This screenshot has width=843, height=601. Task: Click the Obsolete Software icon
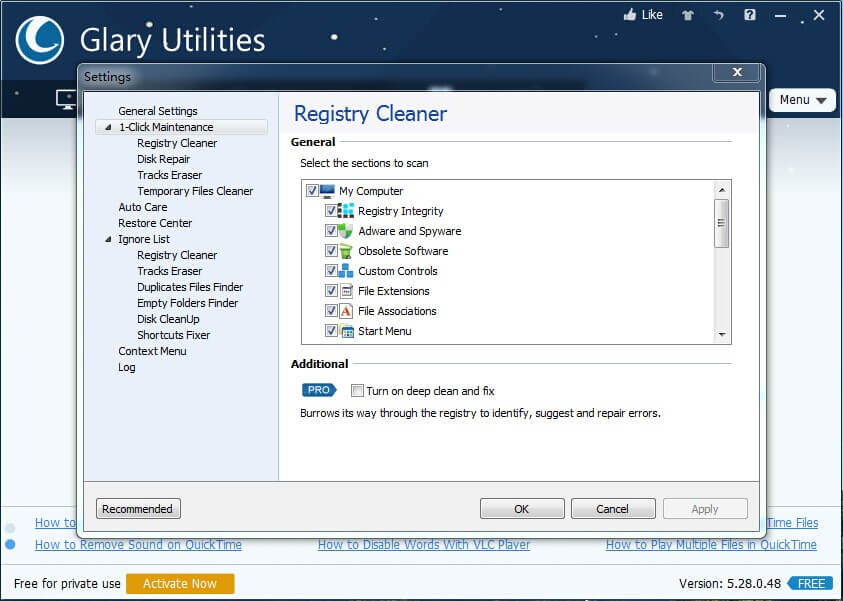[346, 251]
